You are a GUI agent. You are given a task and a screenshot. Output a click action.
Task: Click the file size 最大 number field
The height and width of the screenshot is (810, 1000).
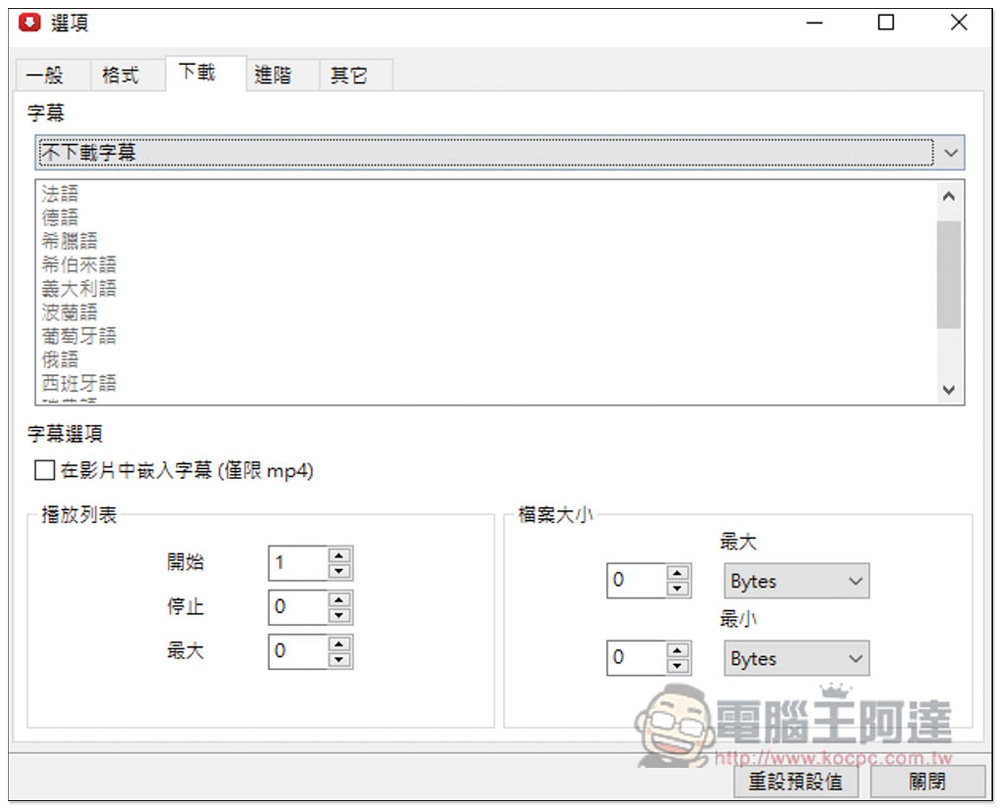(x=636, y=580)
